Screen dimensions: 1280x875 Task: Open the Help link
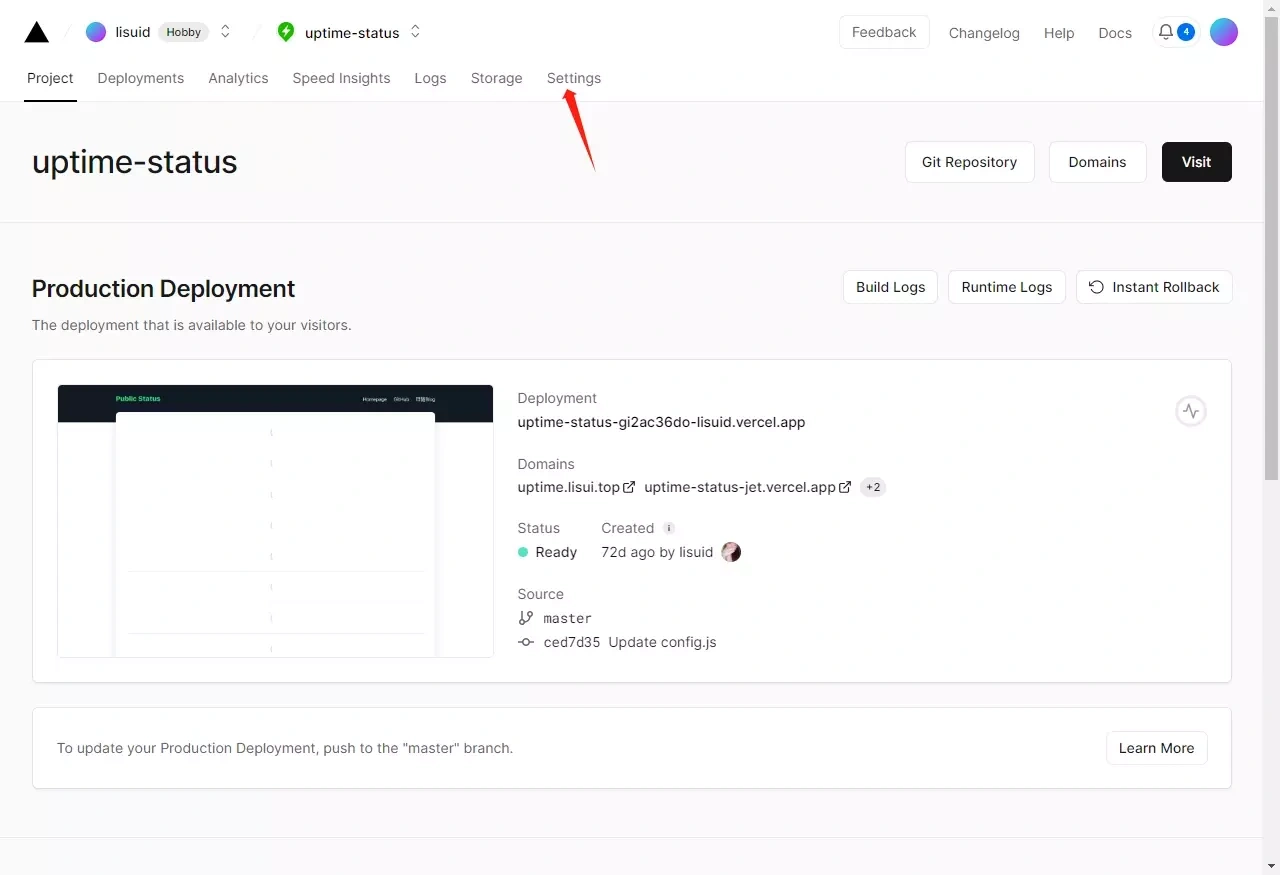1059,33
